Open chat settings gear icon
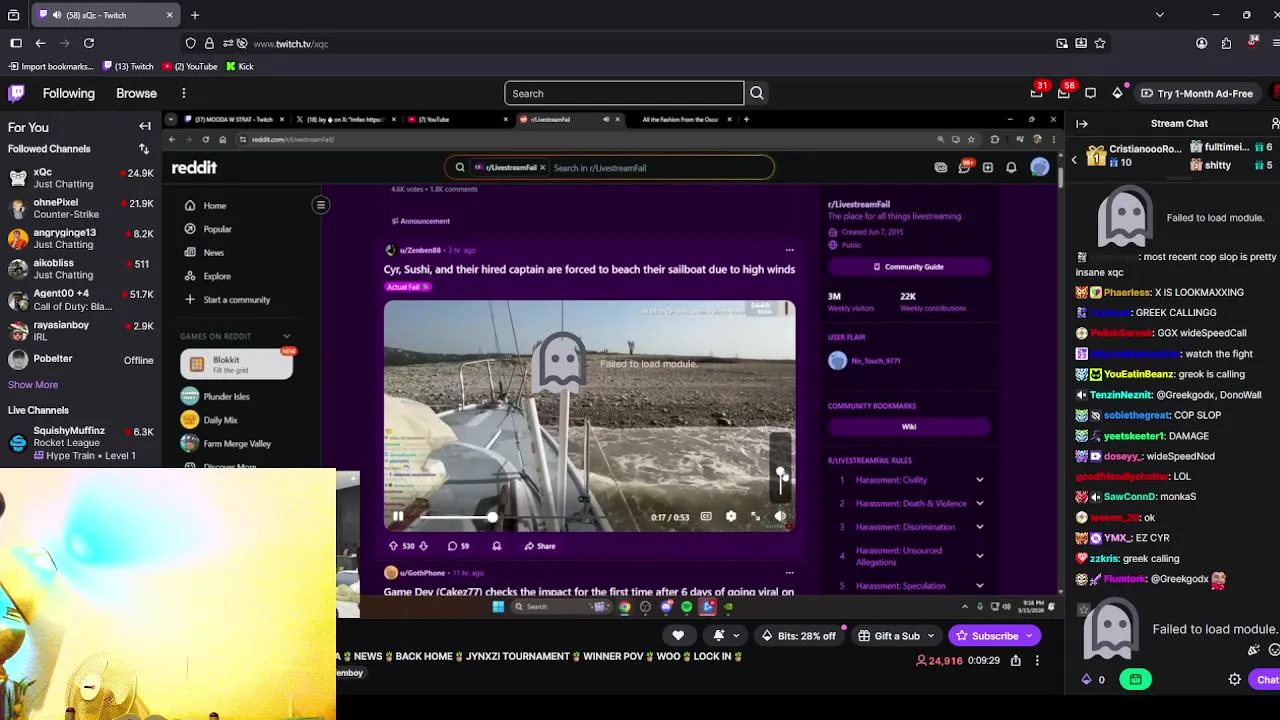1280x720 pixels. [1235, 680]
